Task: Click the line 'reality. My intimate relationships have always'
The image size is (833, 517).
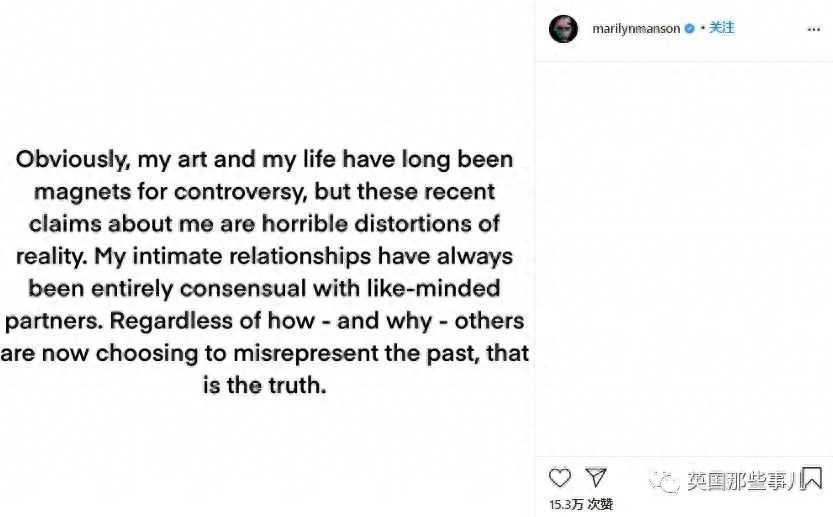Action: coord(265,255)
